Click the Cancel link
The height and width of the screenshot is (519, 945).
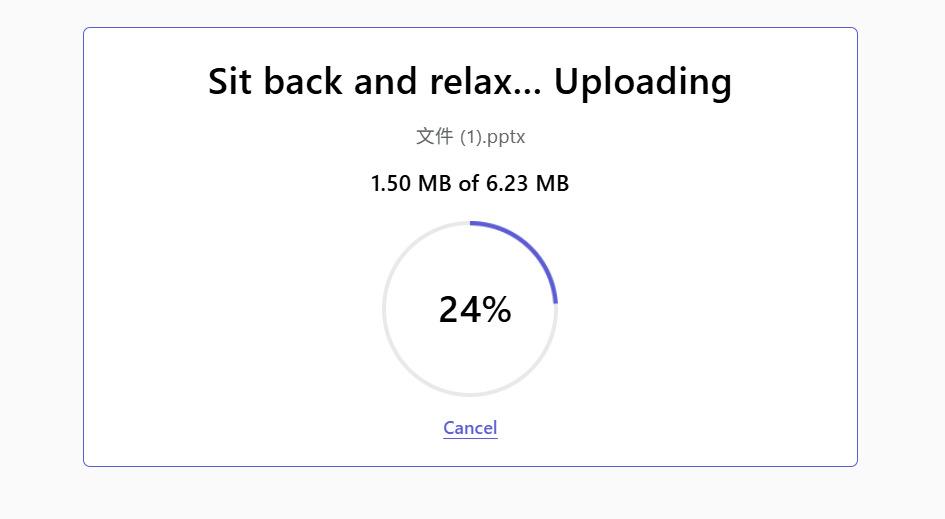pos(470,428)
